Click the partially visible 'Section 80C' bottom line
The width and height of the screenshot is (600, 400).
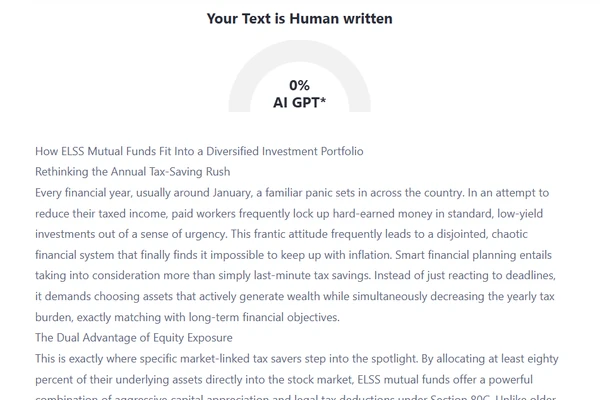(x=295, y=397)
